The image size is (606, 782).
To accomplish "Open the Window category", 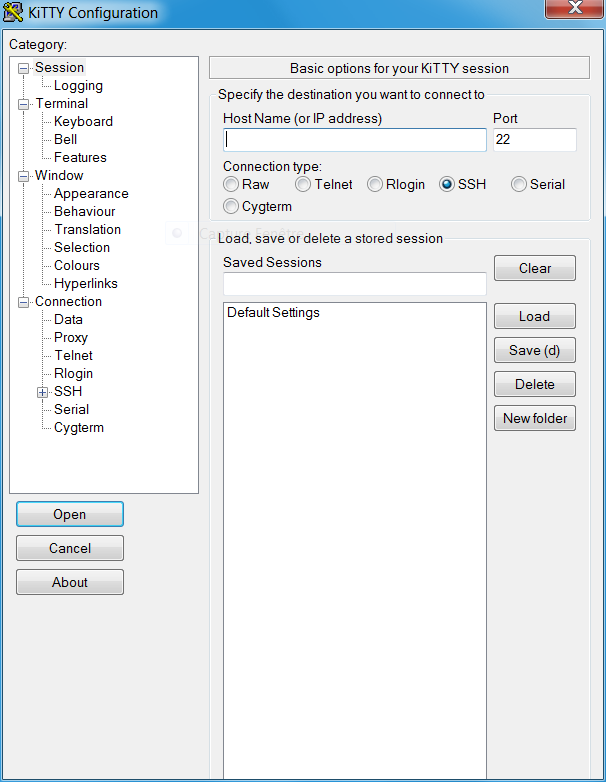I will (59, 176).
